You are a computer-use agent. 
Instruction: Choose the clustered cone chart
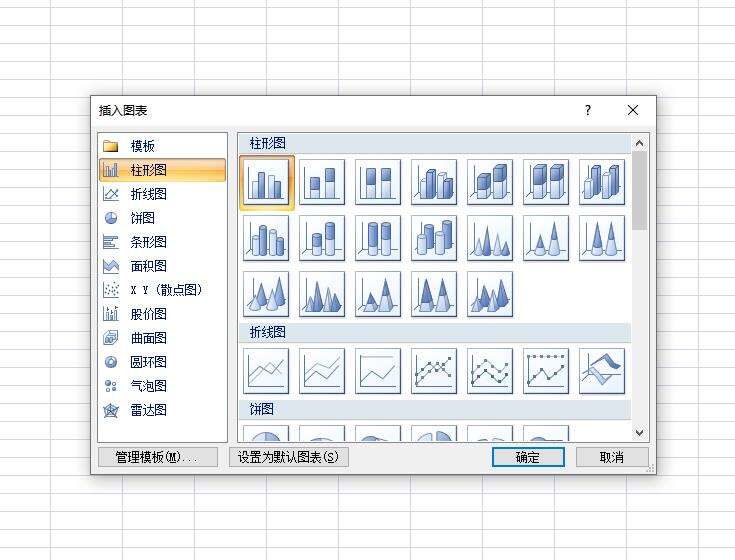490,238
